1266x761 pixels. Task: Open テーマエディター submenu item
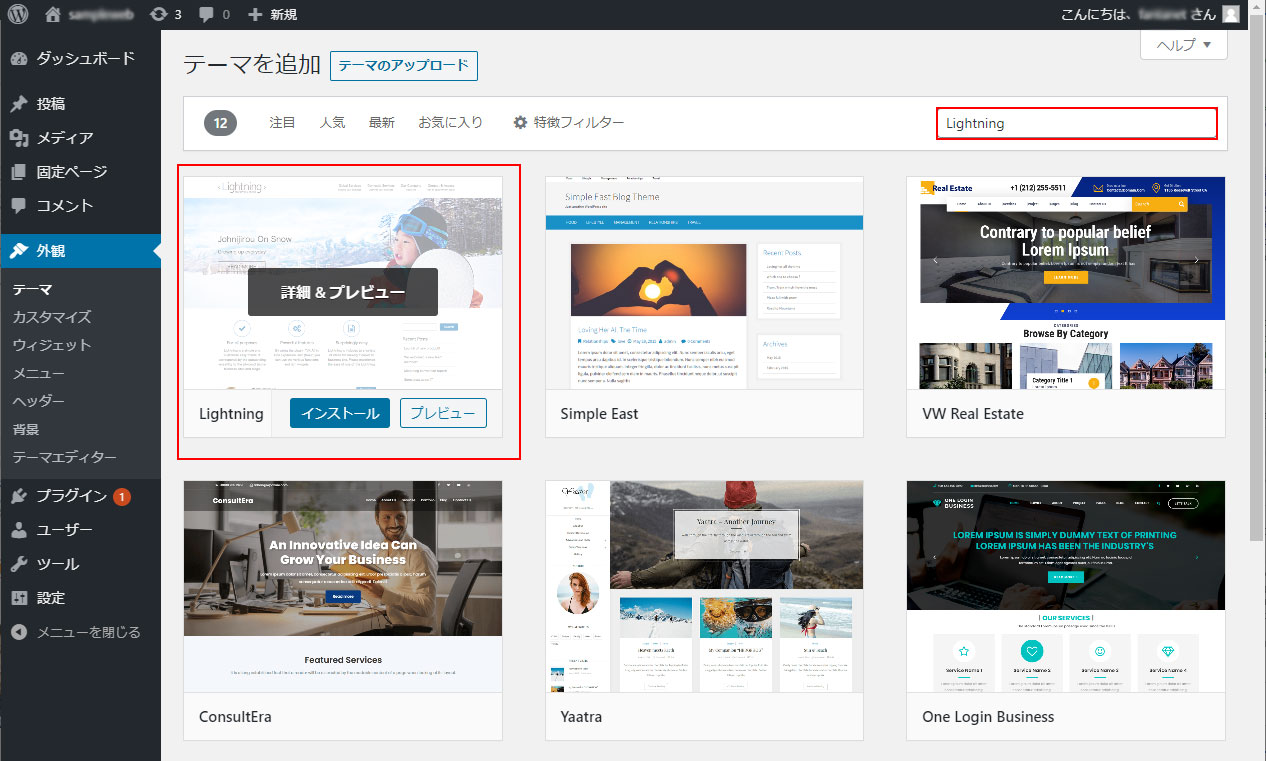(64, 457)
